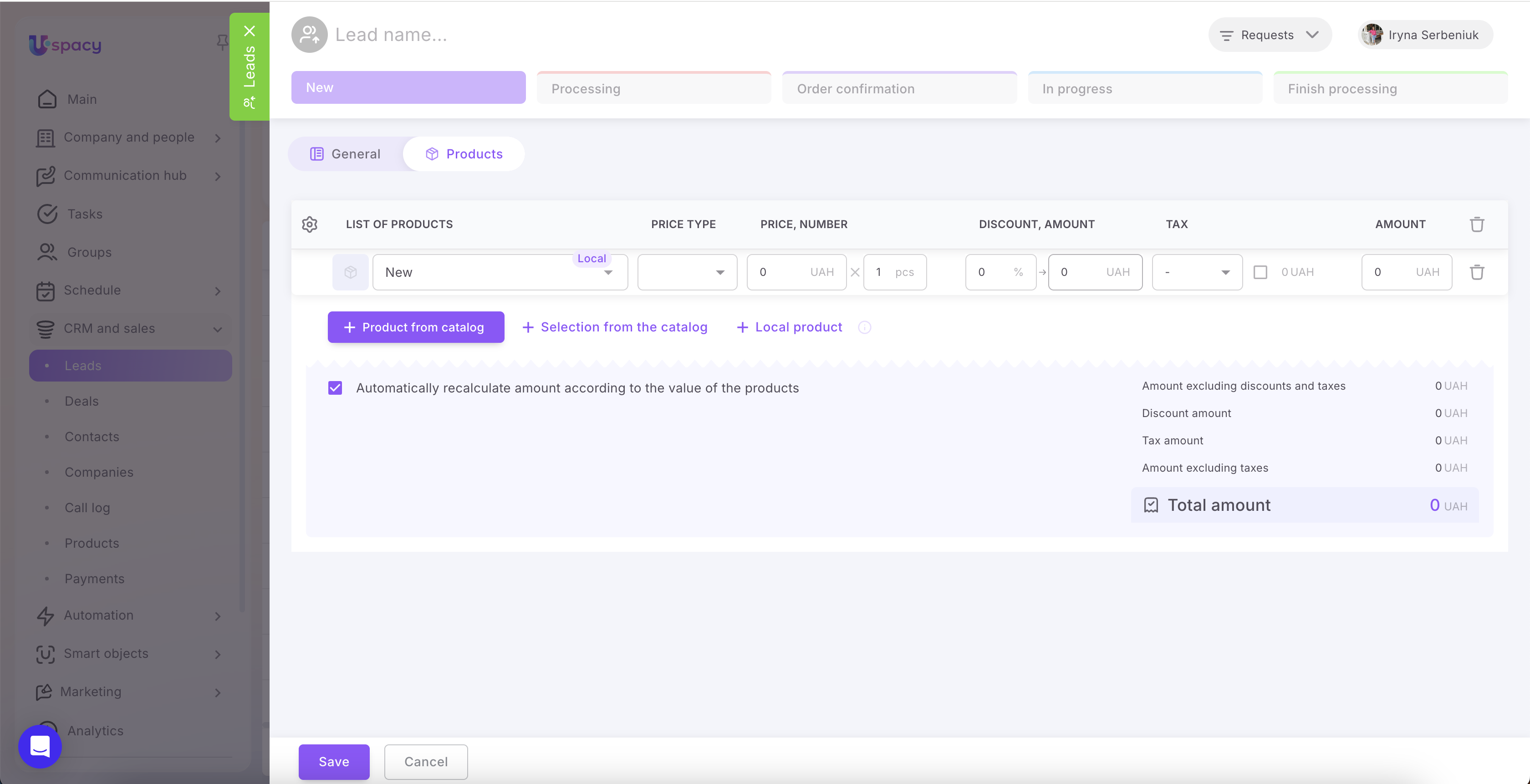Click the Requests filter icon
The width and height of the screenshot is (1530, 784).
(1226, 36)
